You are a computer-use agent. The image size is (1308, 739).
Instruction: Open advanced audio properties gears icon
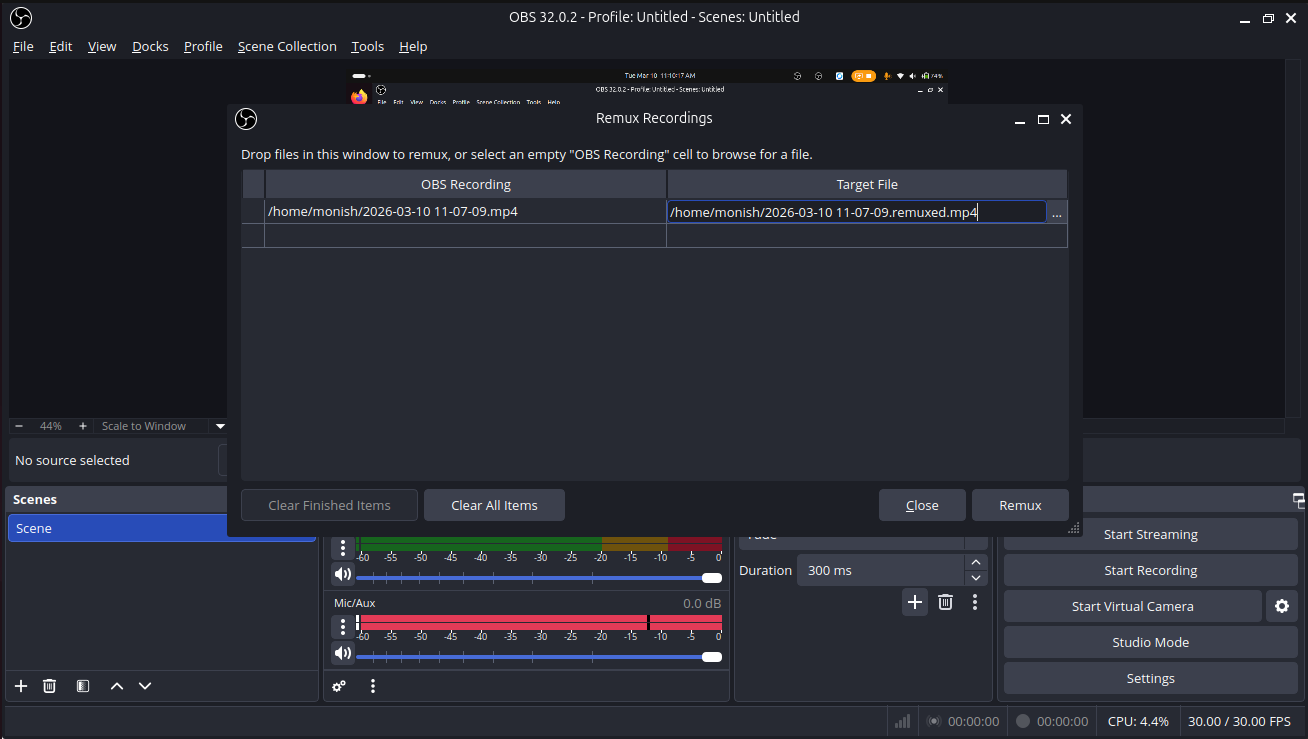click(x=340, y=686)
